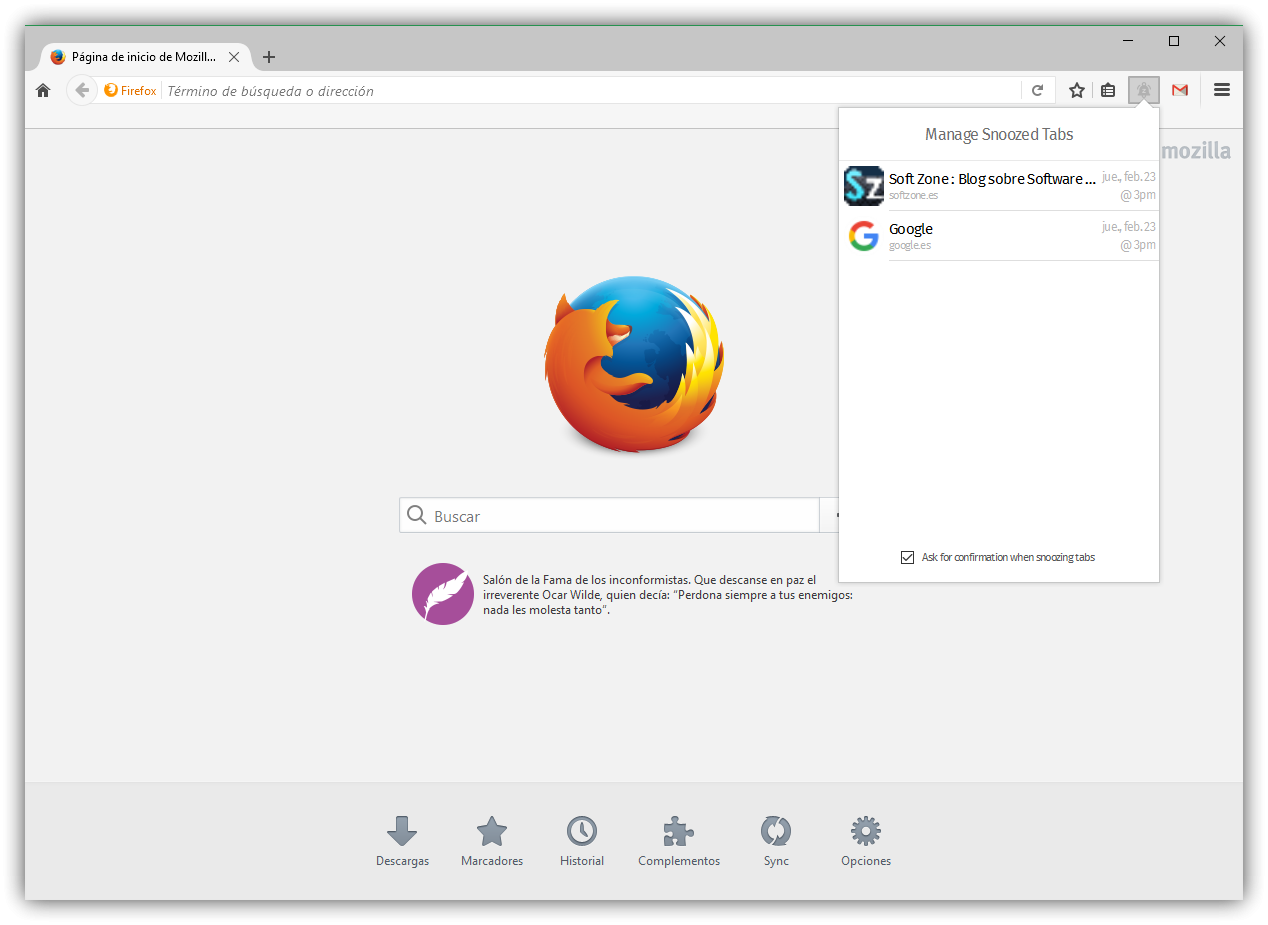Click the Soft Zone favicon thumbnail

point(864,186)
